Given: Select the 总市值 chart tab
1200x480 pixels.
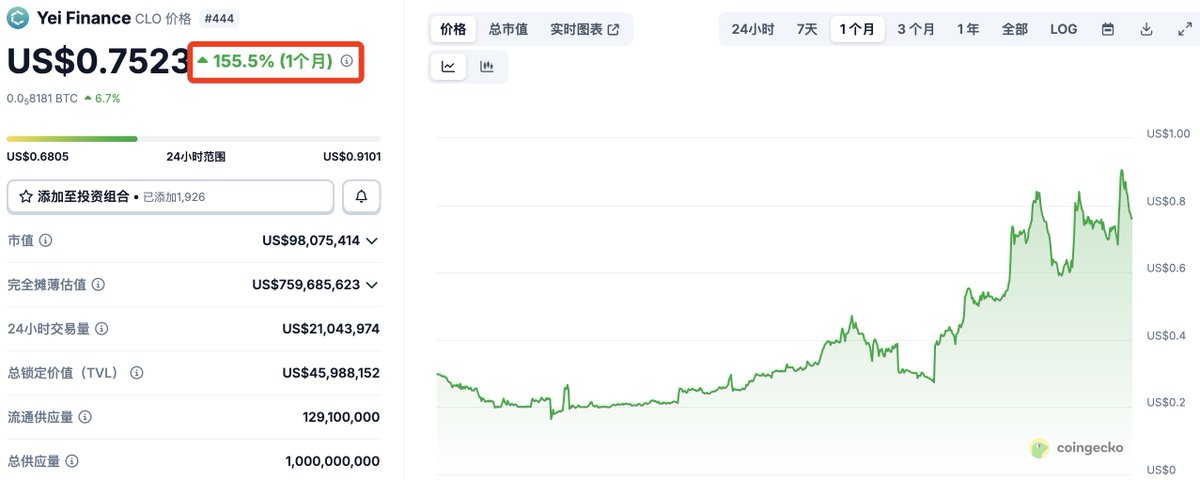Looking at the screenshot, I should pyautogui.click(x=508, y=29).
